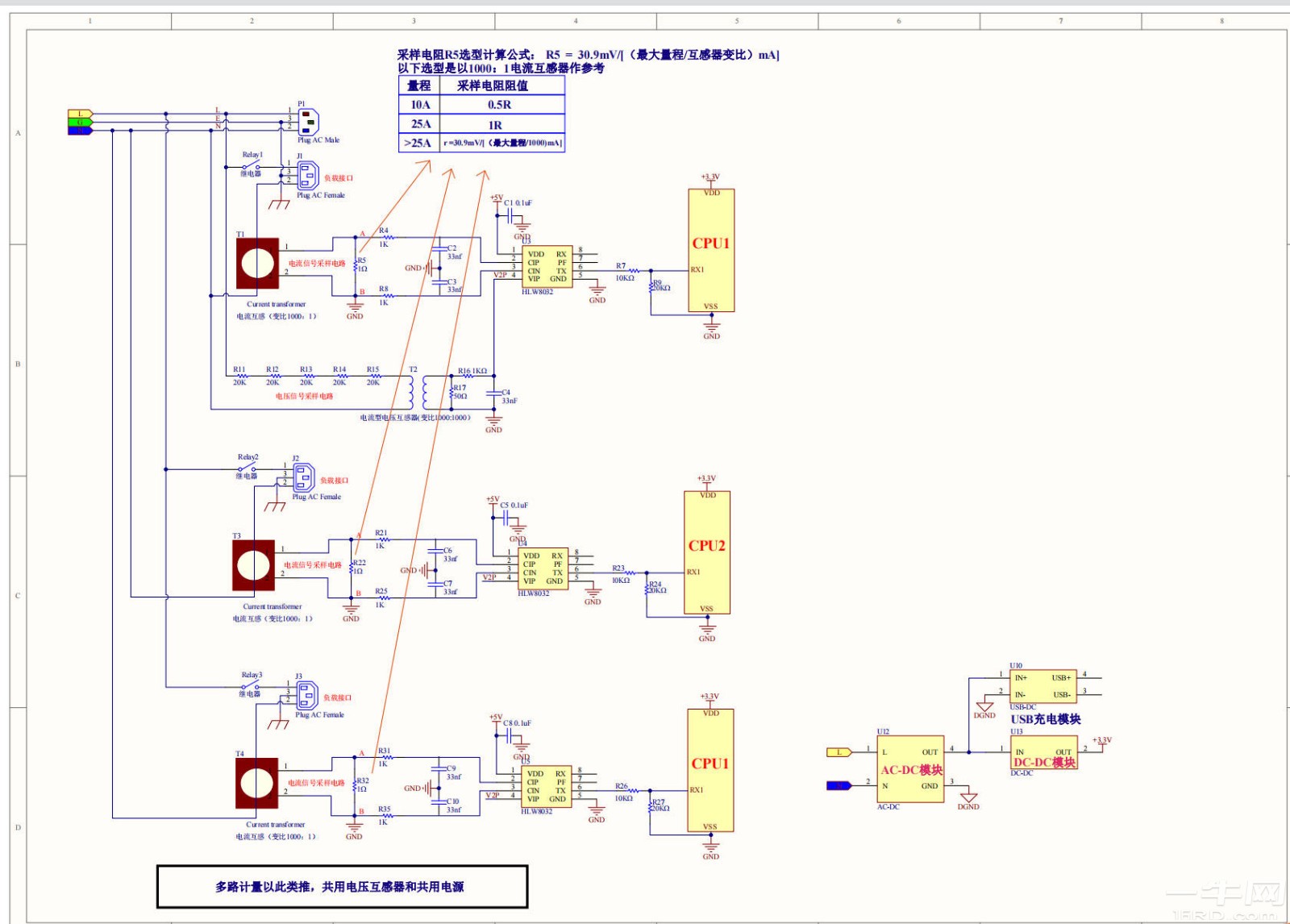The image size is (1290, 924).
Task: Select the T3 current transformer symbol
Action: pyautogui.click(x=253, y=565)
